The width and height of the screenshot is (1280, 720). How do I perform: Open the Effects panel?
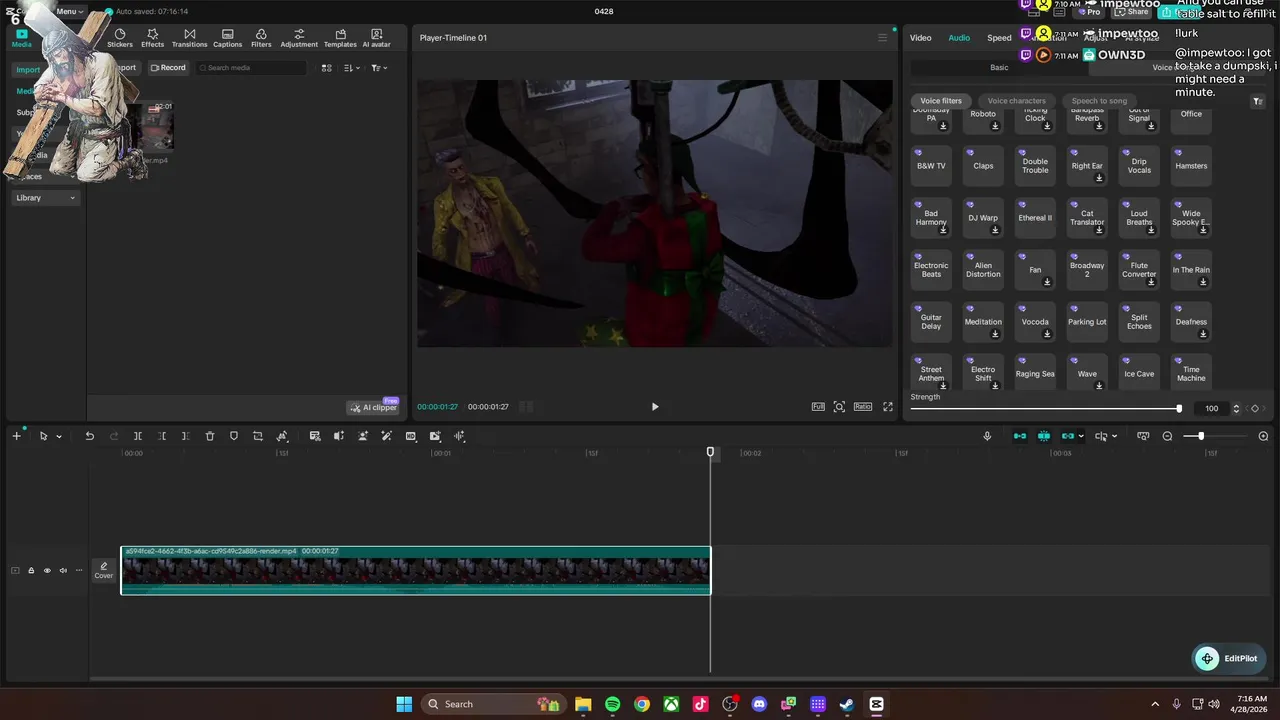153,38
